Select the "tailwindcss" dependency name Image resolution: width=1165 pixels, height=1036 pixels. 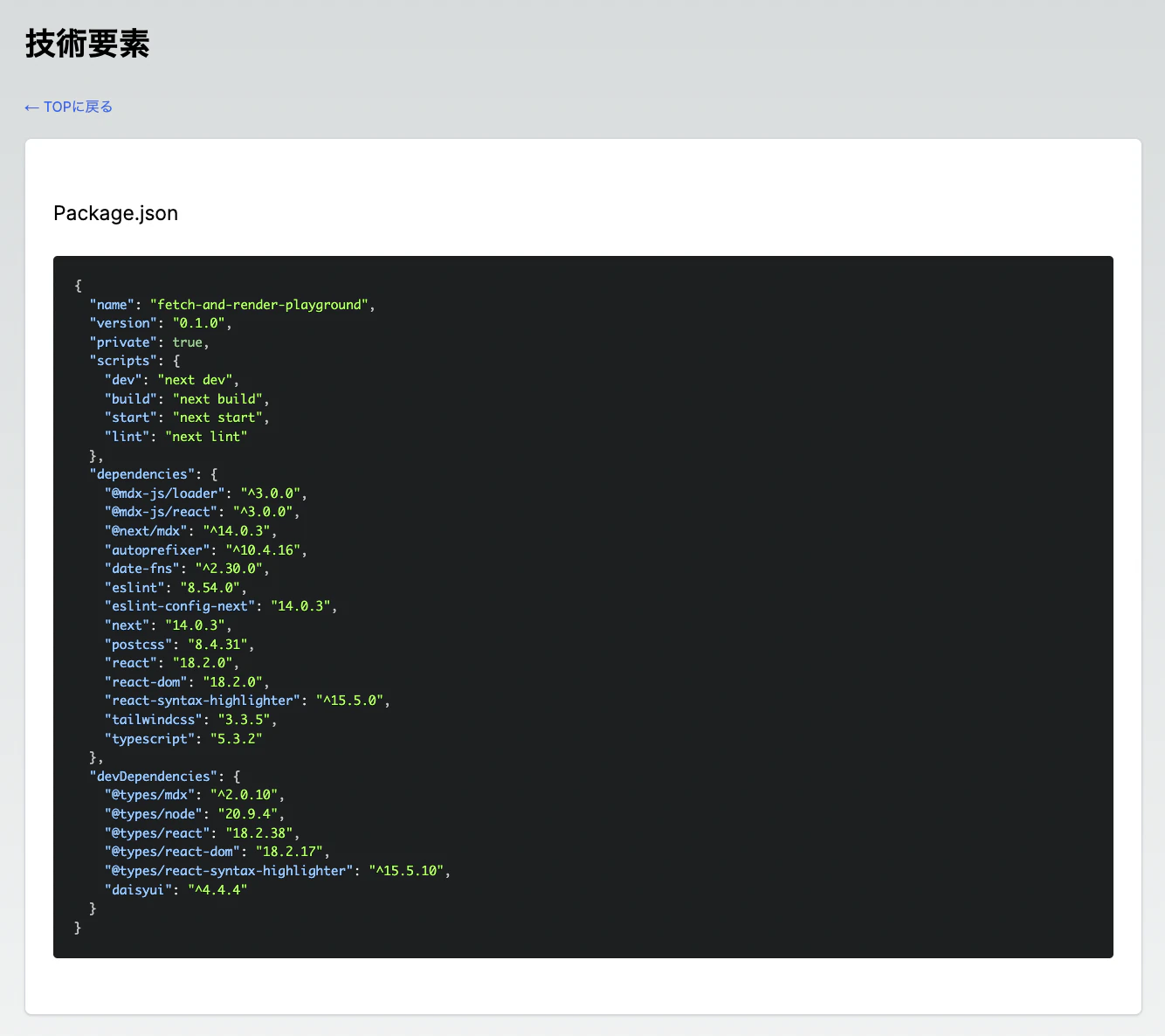pos(153,720)
